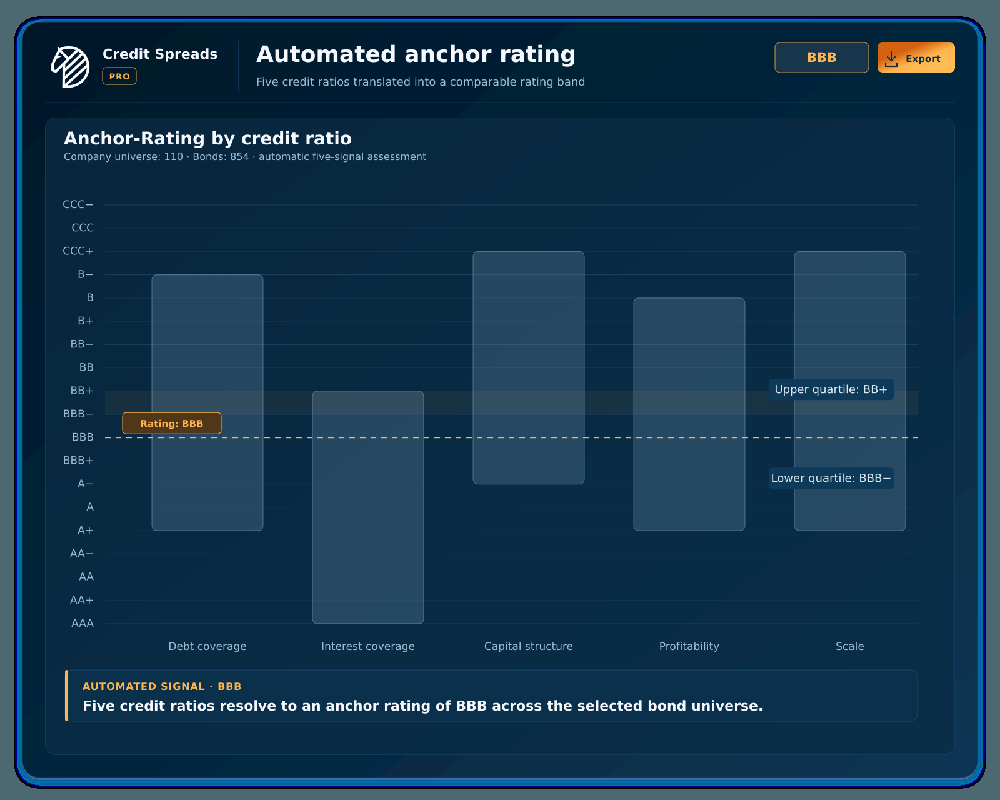
Task: Click the A y-axis label
Action: pyautogui.click(x=90, y=507)
